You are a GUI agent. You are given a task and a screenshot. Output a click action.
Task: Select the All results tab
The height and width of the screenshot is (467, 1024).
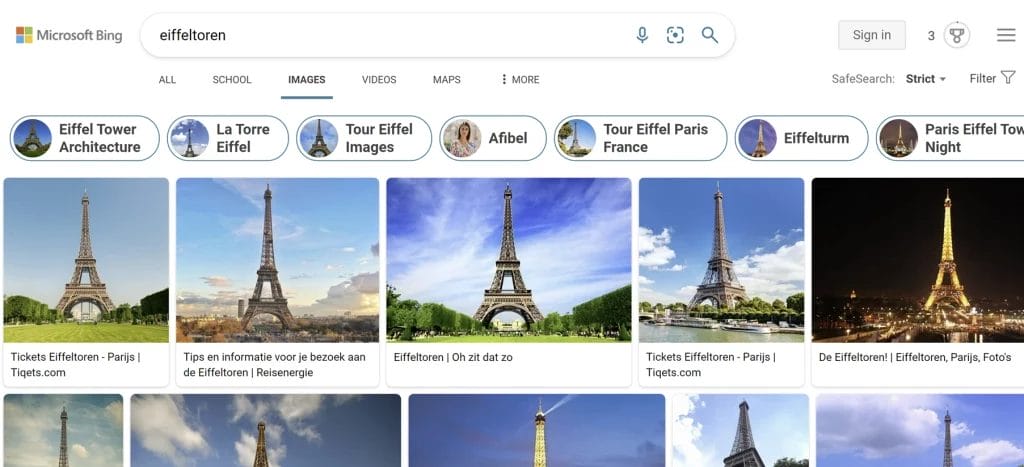coord(167,80)
